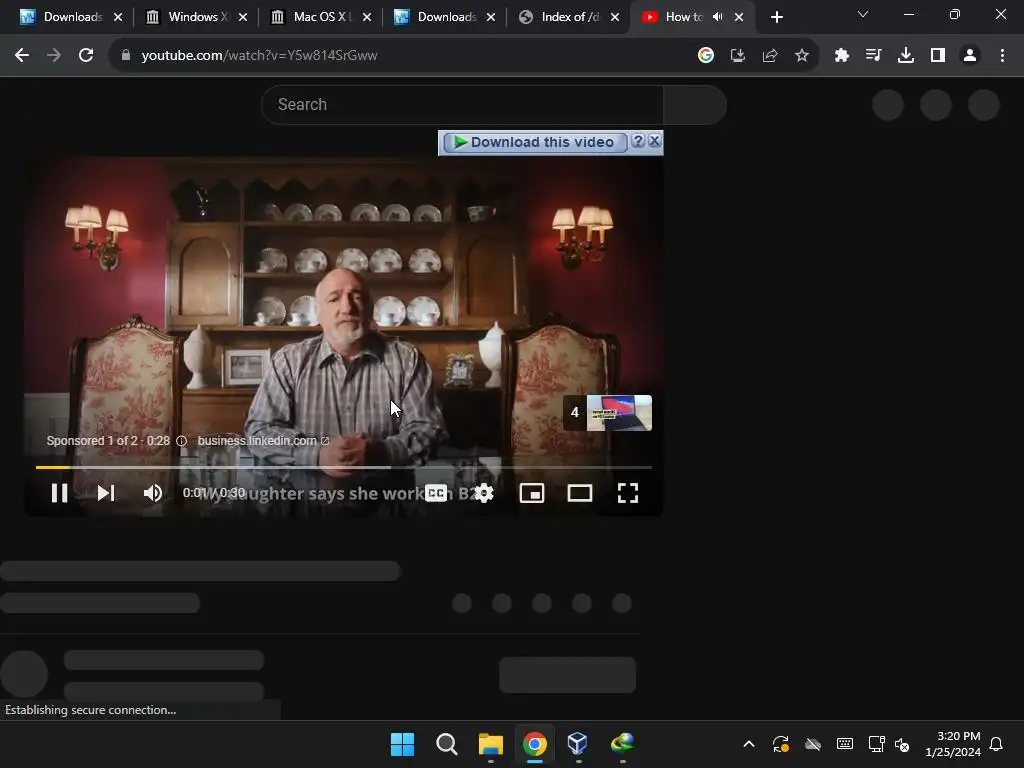
Task: Open media controls in toolbar
Action: click(873, 56)
